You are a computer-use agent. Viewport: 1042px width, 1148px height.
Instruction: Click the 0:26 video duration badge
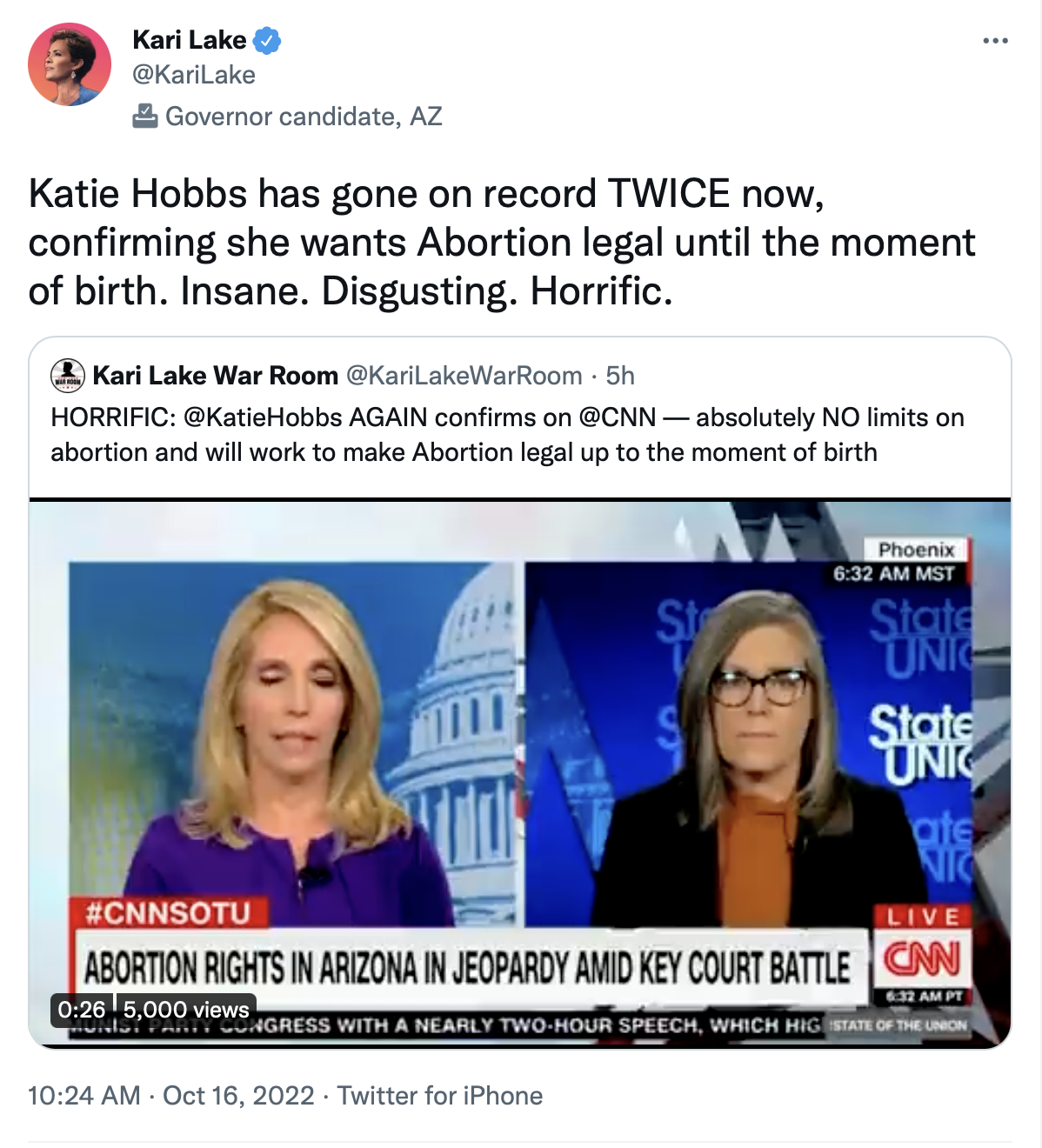click(x=81, y=1010)
